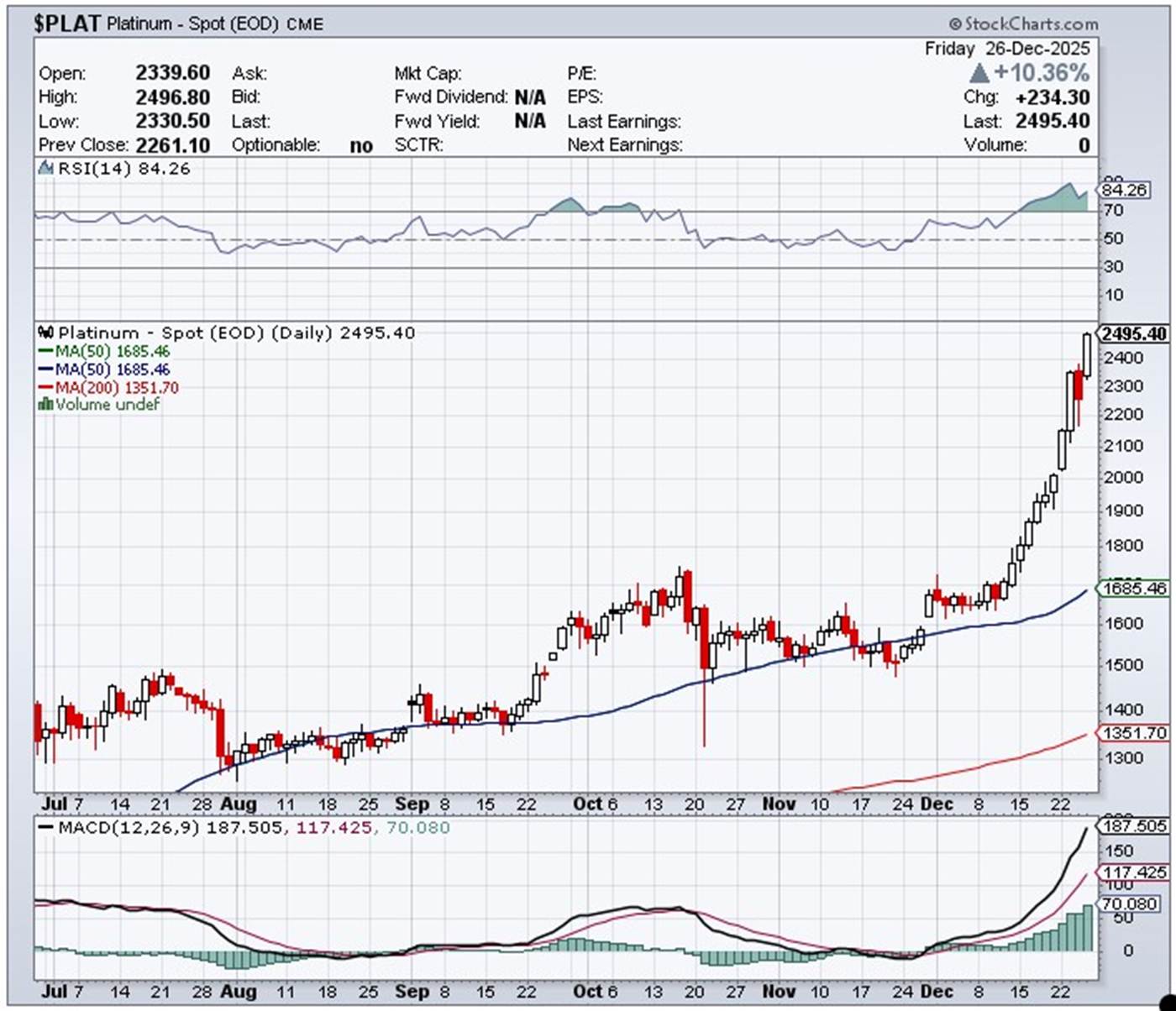Open the StockCharts.com watermark link
The image size is (1176, 1011).
click(x=1031, y=24)
